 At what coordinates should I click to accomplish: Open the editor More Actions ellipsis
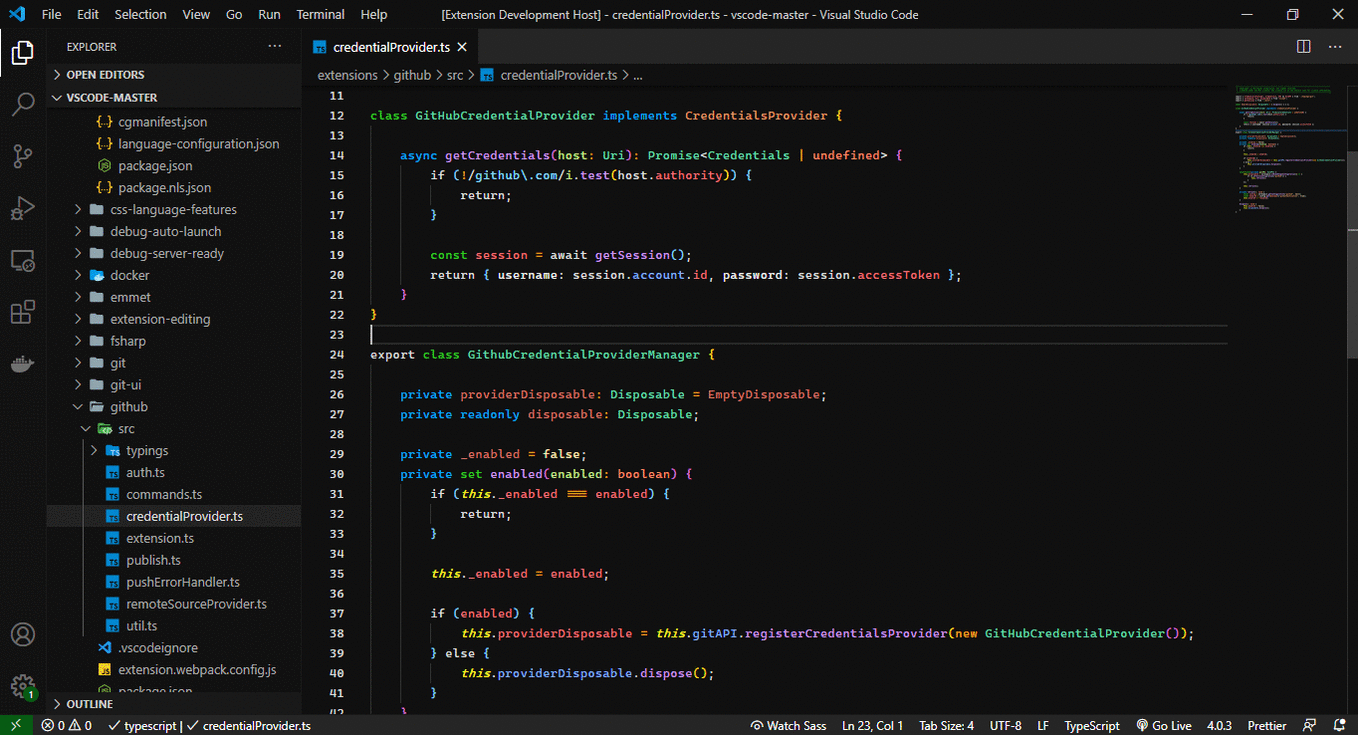click(x=1335, y=46)
